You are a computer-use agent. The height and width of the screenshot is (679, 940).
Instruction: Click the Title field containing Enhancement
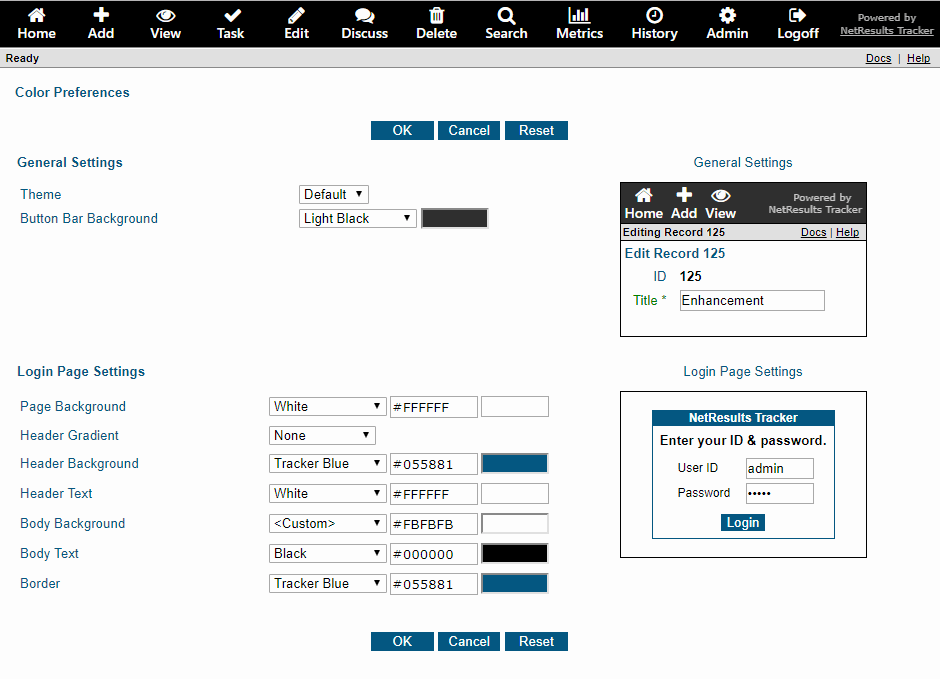tap(752, 300)
